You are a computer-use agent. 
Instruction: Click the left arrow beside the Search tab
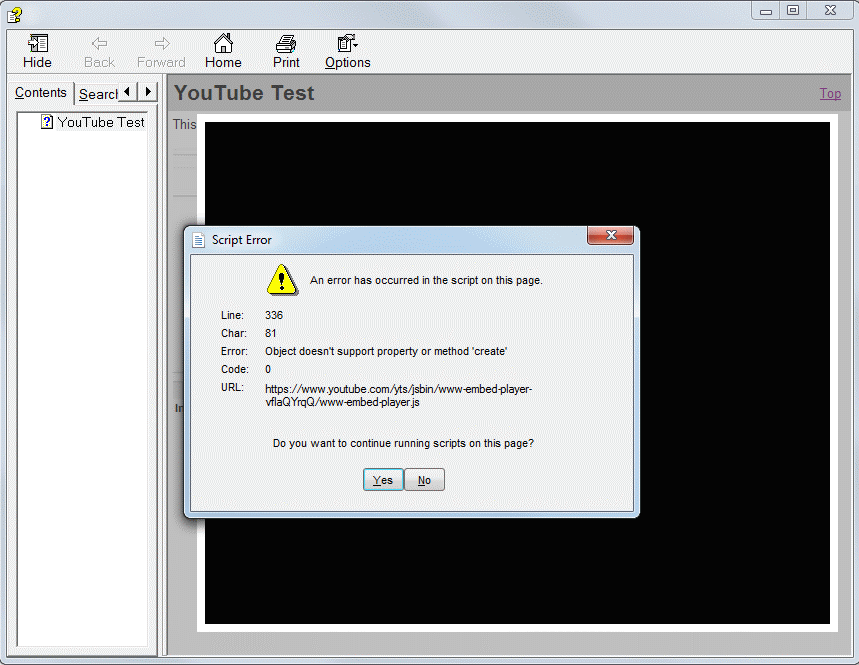coord(127,92)
